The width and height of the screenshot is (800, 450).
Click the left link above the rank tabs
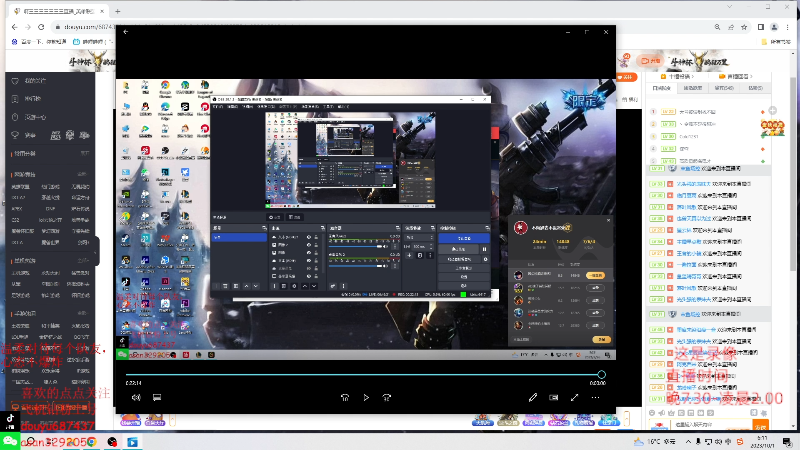click(x=678, y=77)
